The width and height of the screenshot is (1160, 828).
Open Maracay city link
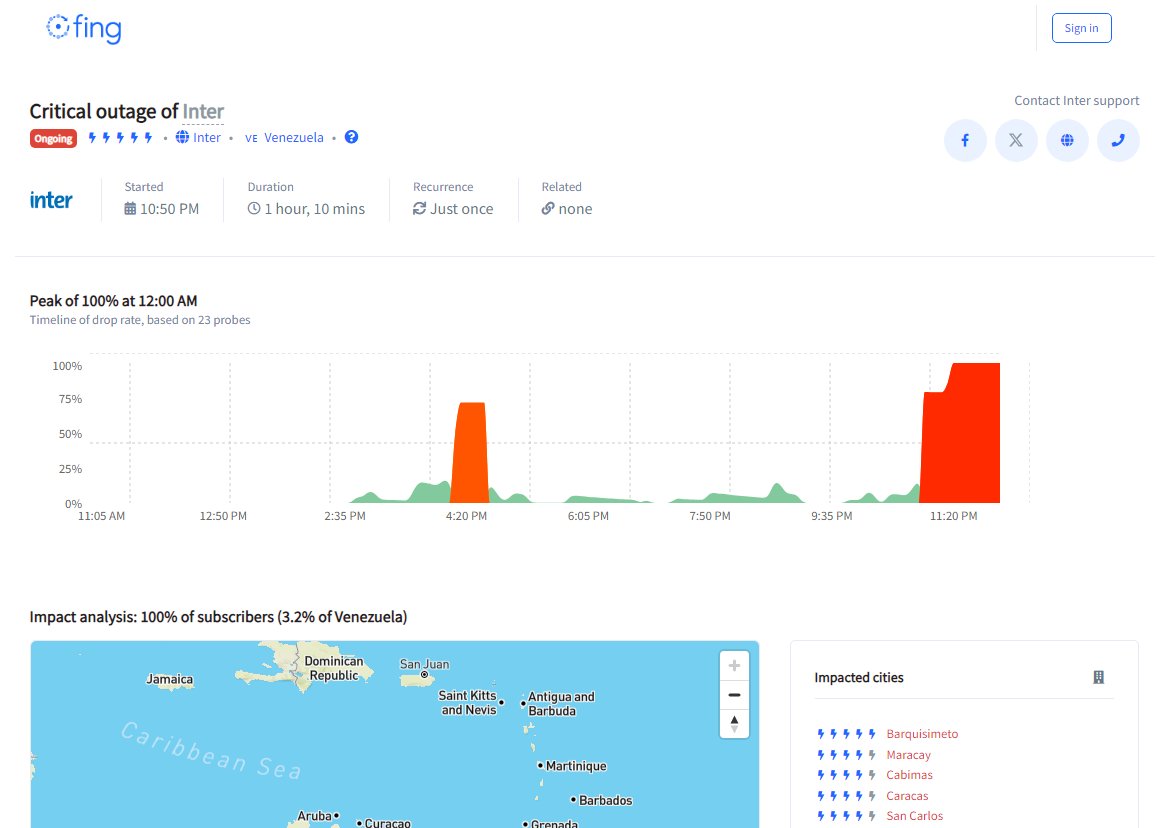pyautogui.click(x=908, y=755)
